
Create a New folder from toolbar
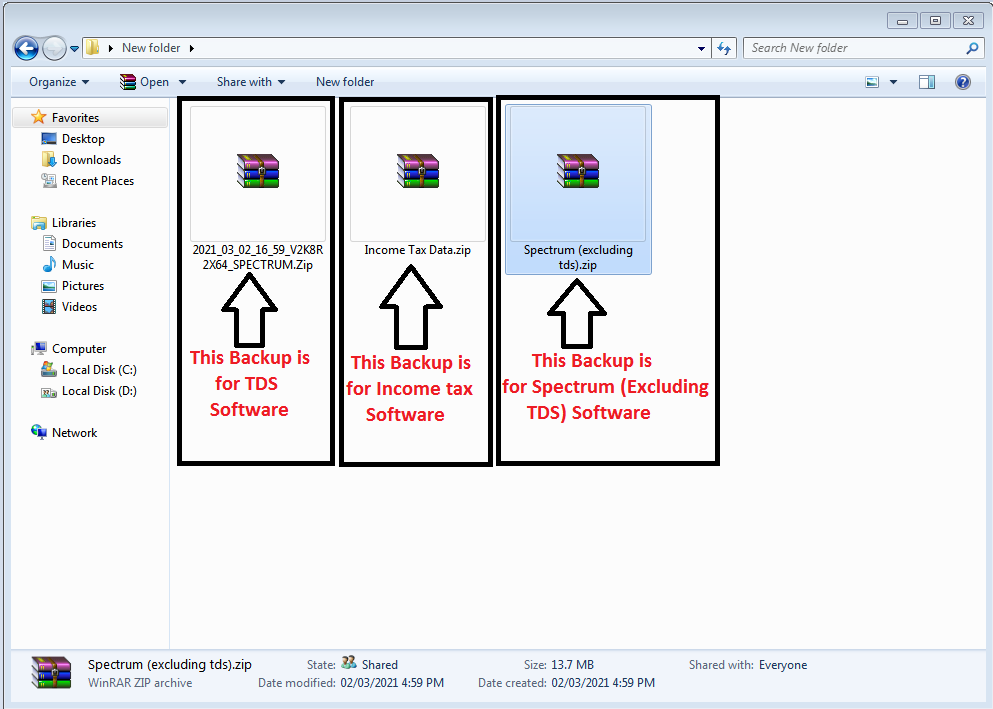point(345,82)
